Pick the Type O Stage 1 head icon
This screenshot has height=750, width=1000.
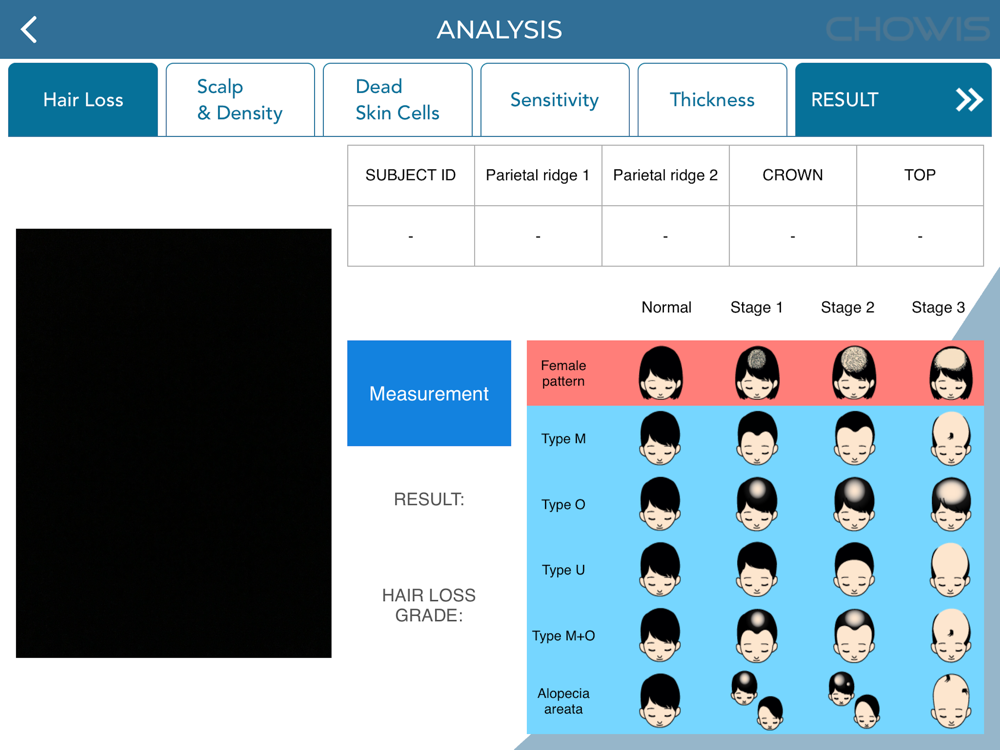coord(757,504)
